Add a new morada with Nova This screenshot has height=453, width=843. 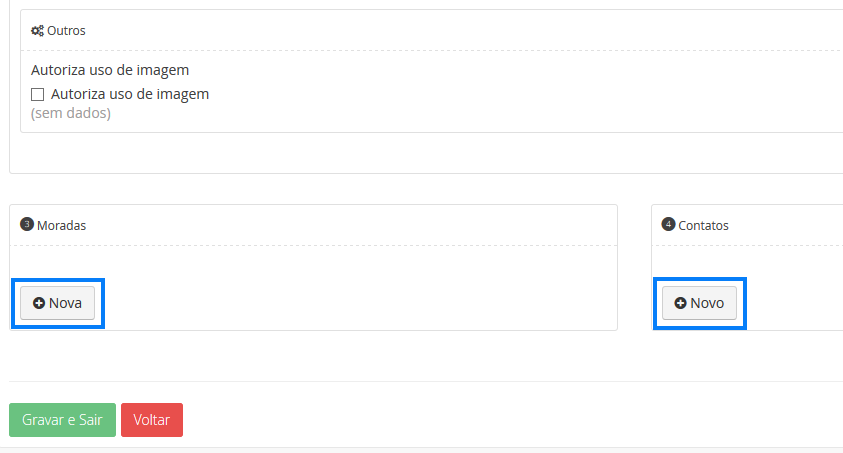click(x=58, y=303)
